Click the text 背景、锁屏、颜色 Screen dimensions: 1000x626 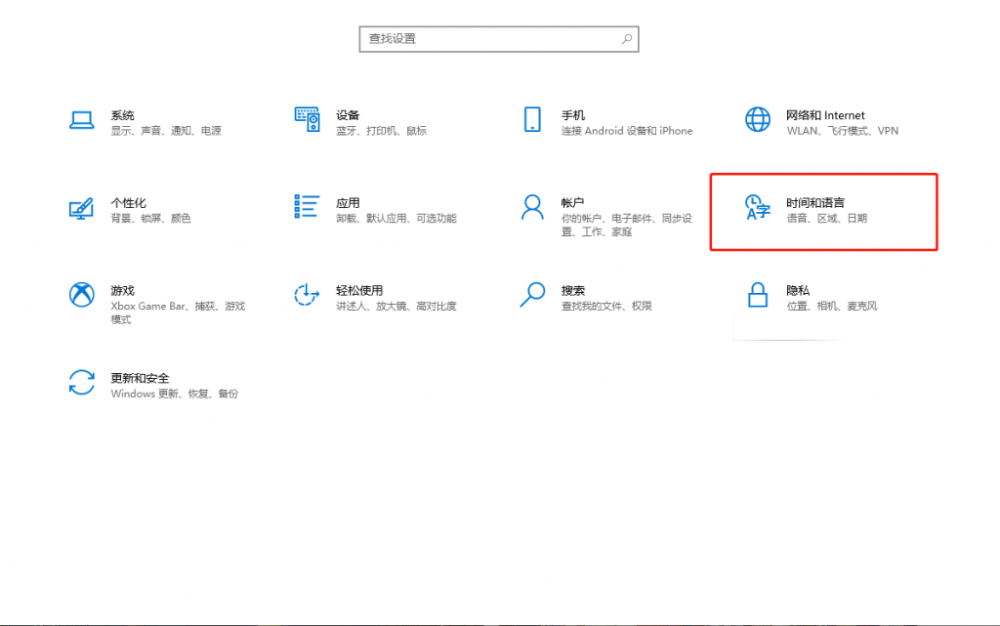pos(151,219)
